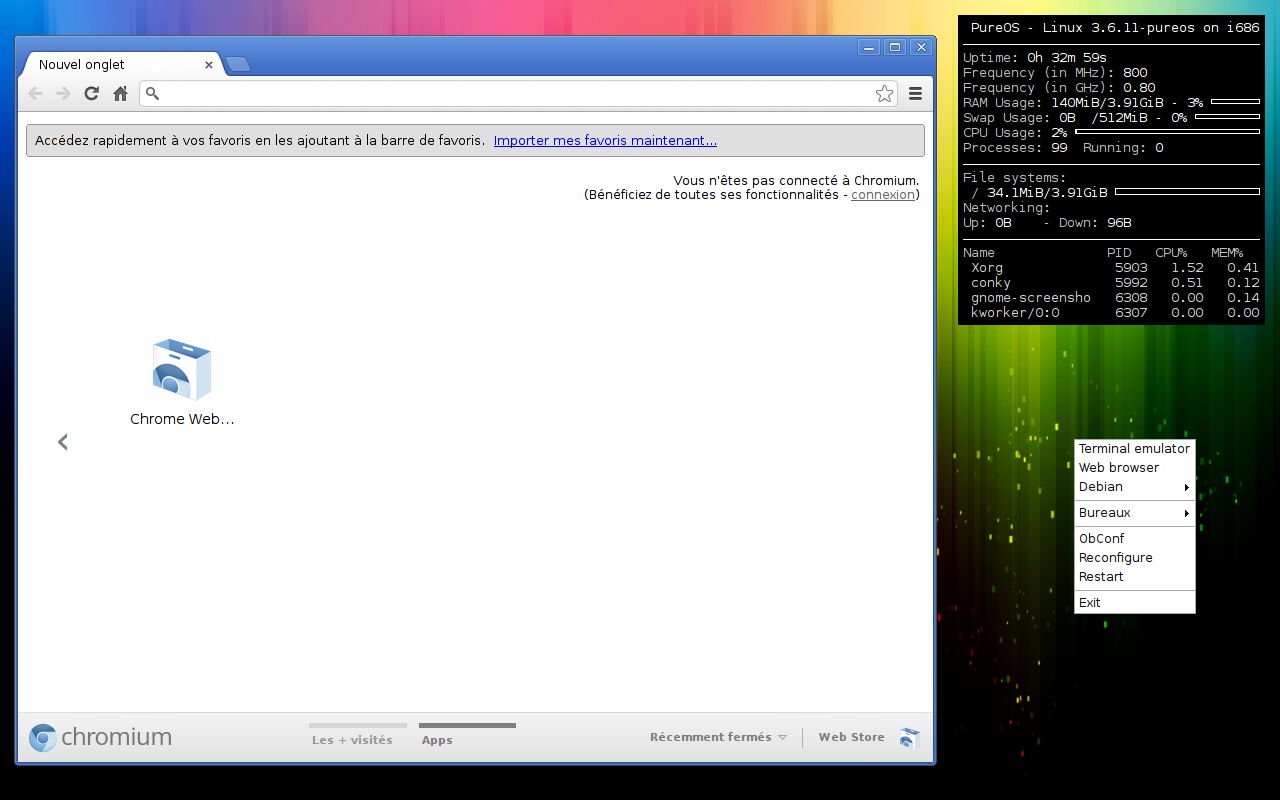
Task: Close the Nouvel onglet tab
Action: click(209, 65)
